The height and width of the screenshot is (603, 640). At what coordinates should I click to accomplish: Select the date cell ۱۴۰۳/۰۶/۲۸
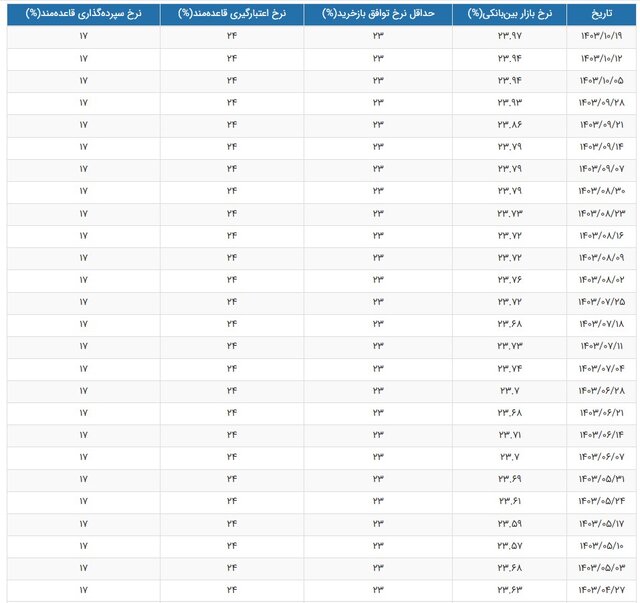[595, 390]
